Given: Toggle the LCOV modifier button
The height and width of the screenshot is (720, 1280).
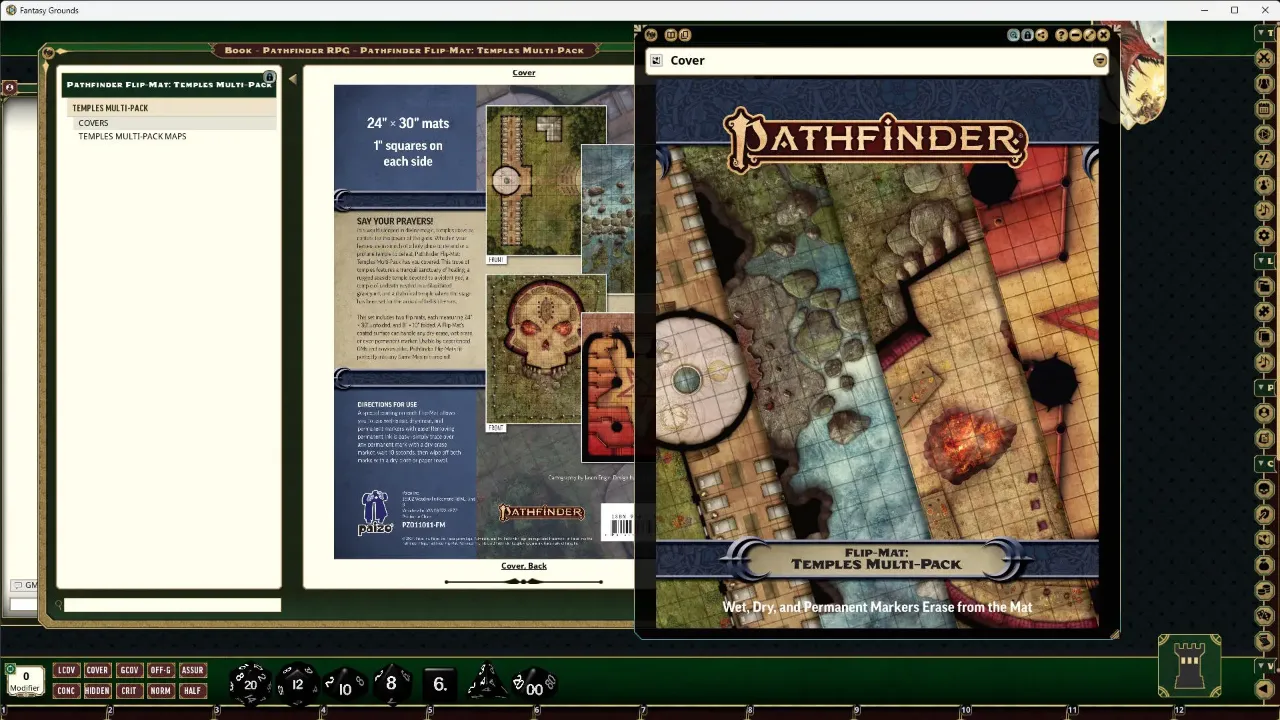Looking at the screenshot, I should click(x=67, y=670).
